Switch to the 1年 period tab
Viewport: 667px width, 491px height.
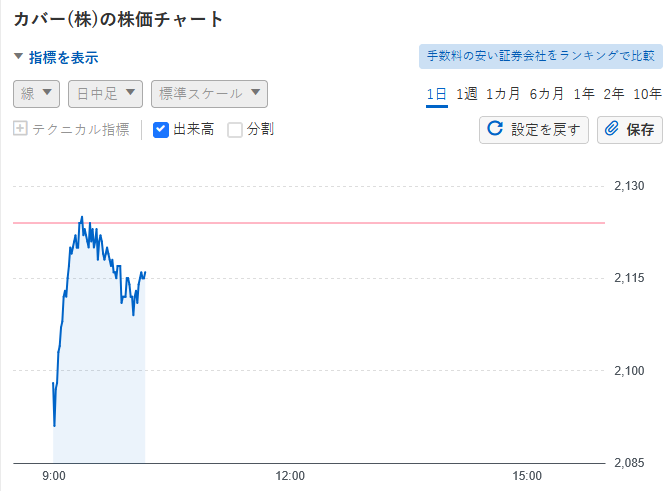click(584, 94)
